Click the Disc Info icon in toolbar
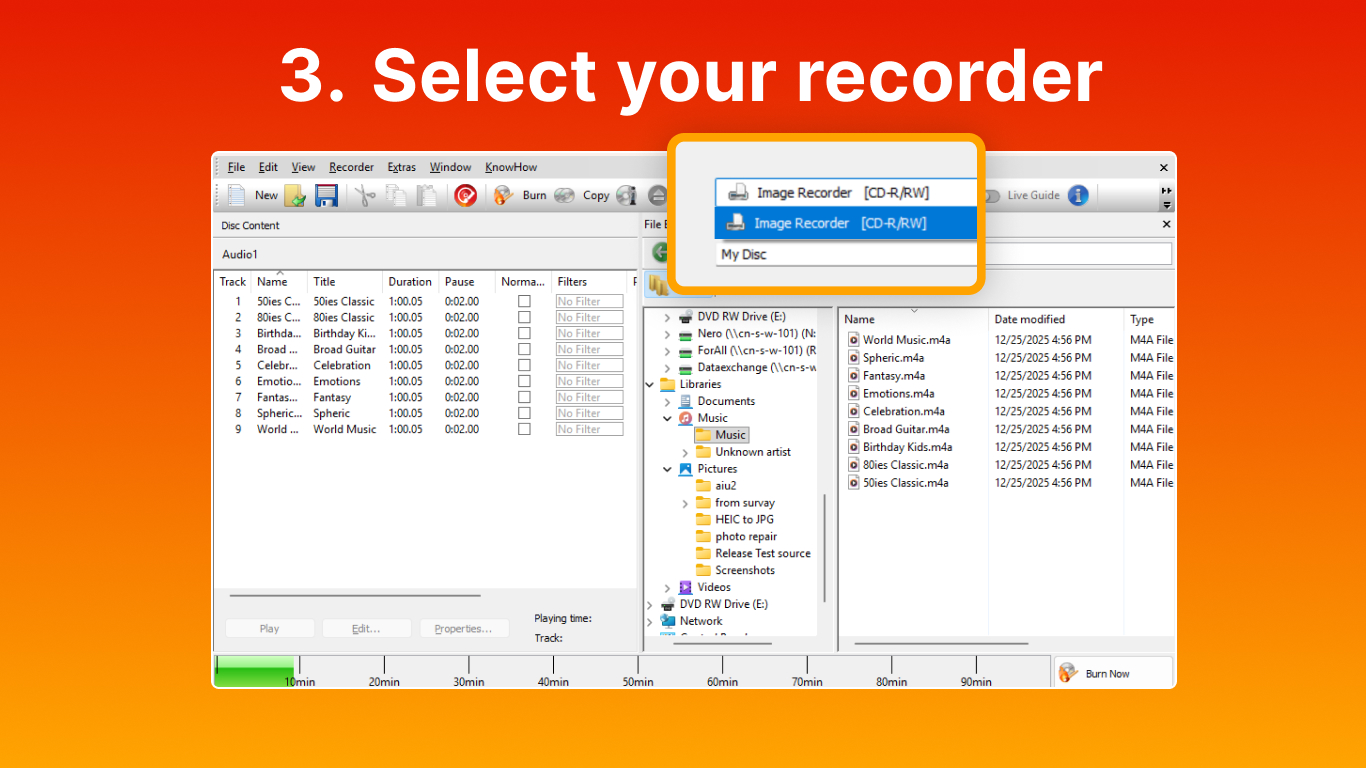 [x=626, y=195]
